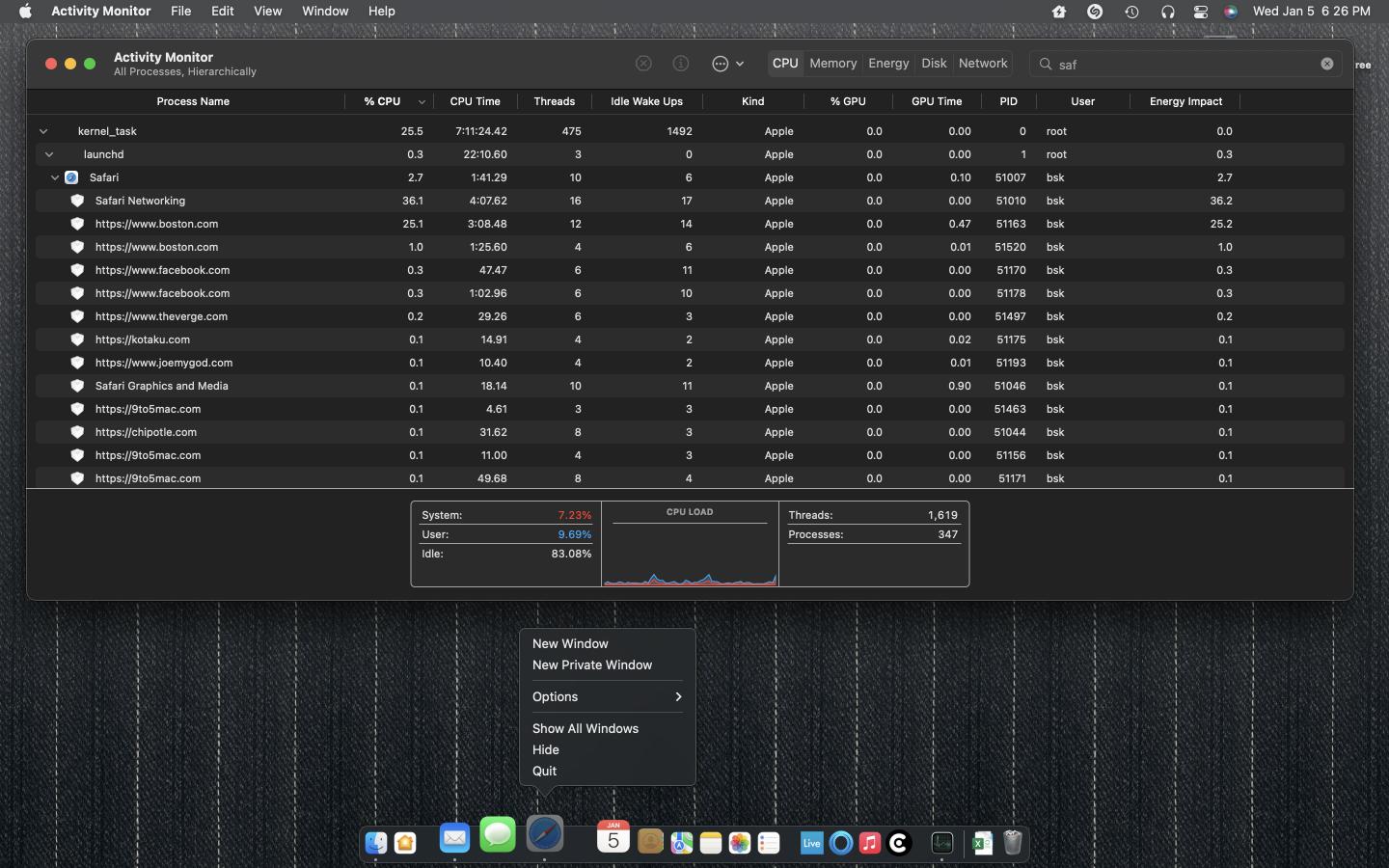Choose Hide in the Safari Dock menu
Viewport: 1389px width, 868px height.
pyautogui.click(x=607, y=749)
